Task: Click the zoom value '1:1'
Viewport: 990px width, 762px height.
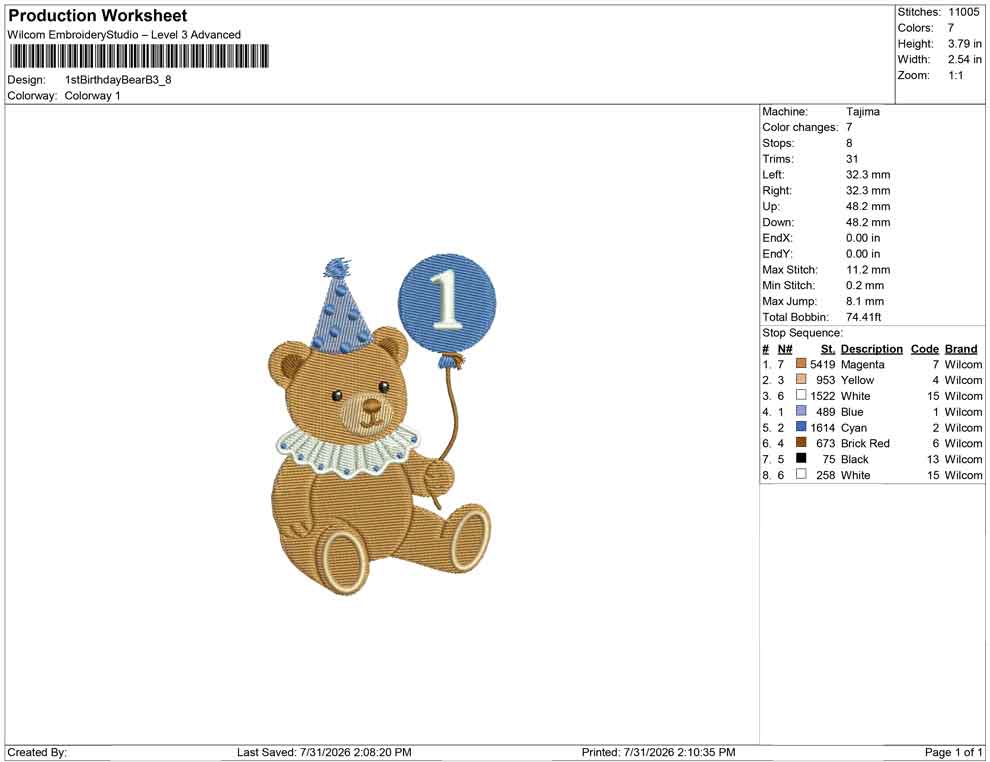Action: tap(956, 75)
